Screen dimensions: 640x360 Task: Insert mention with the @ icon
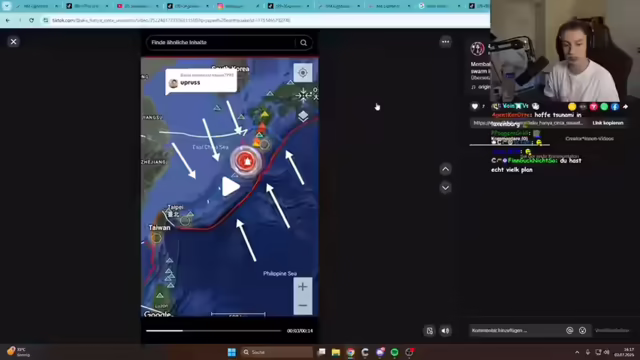[570, 331]
